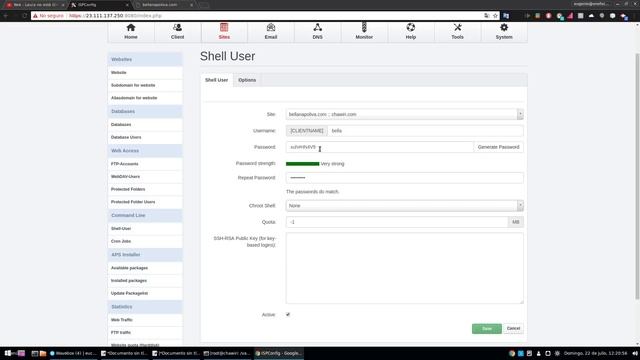Click the volume icon in system tray
Viewport: 640px width, 360px height.
coord(635,353)
